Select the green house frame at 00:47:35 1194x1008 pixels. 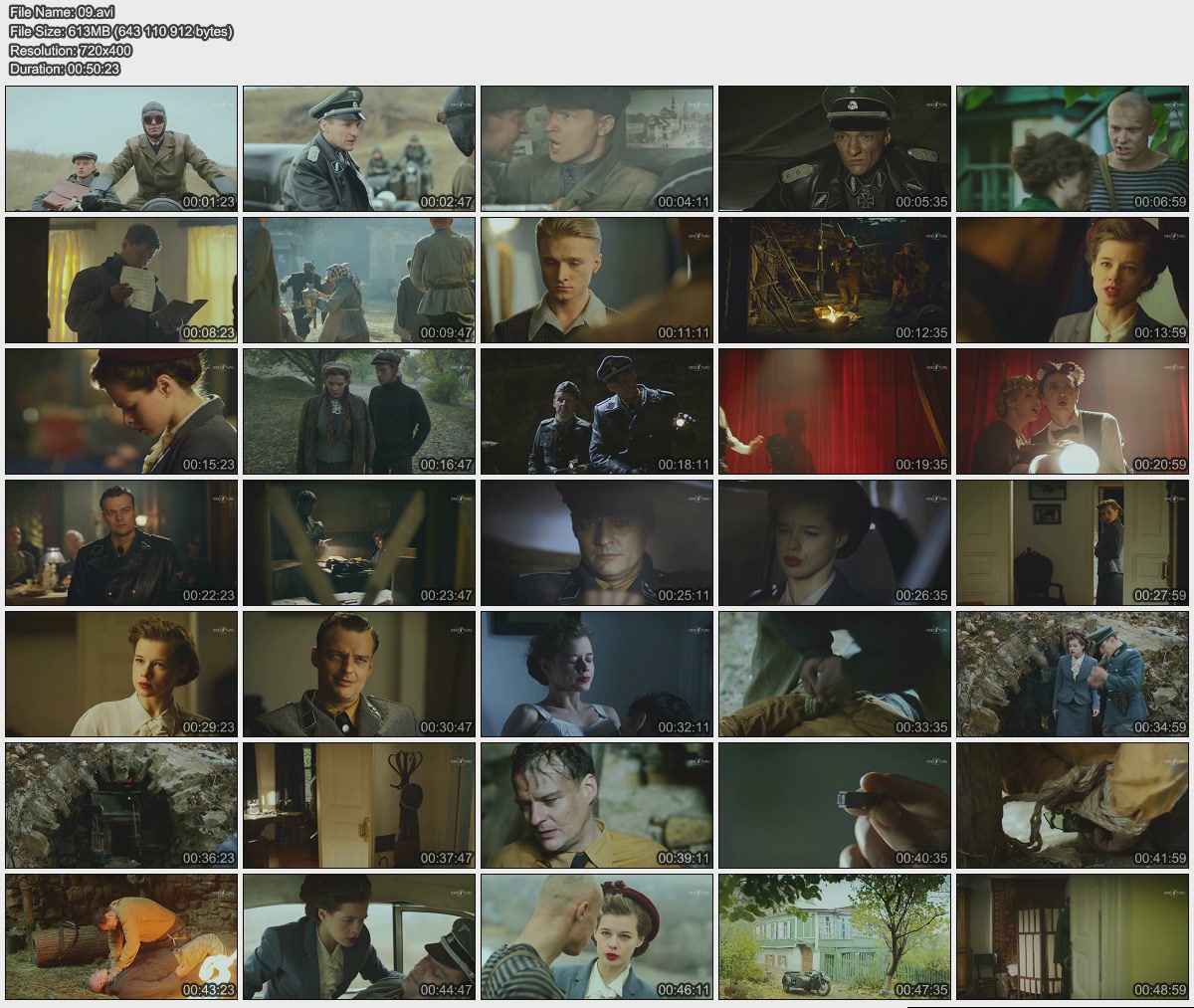coord(835,936)
